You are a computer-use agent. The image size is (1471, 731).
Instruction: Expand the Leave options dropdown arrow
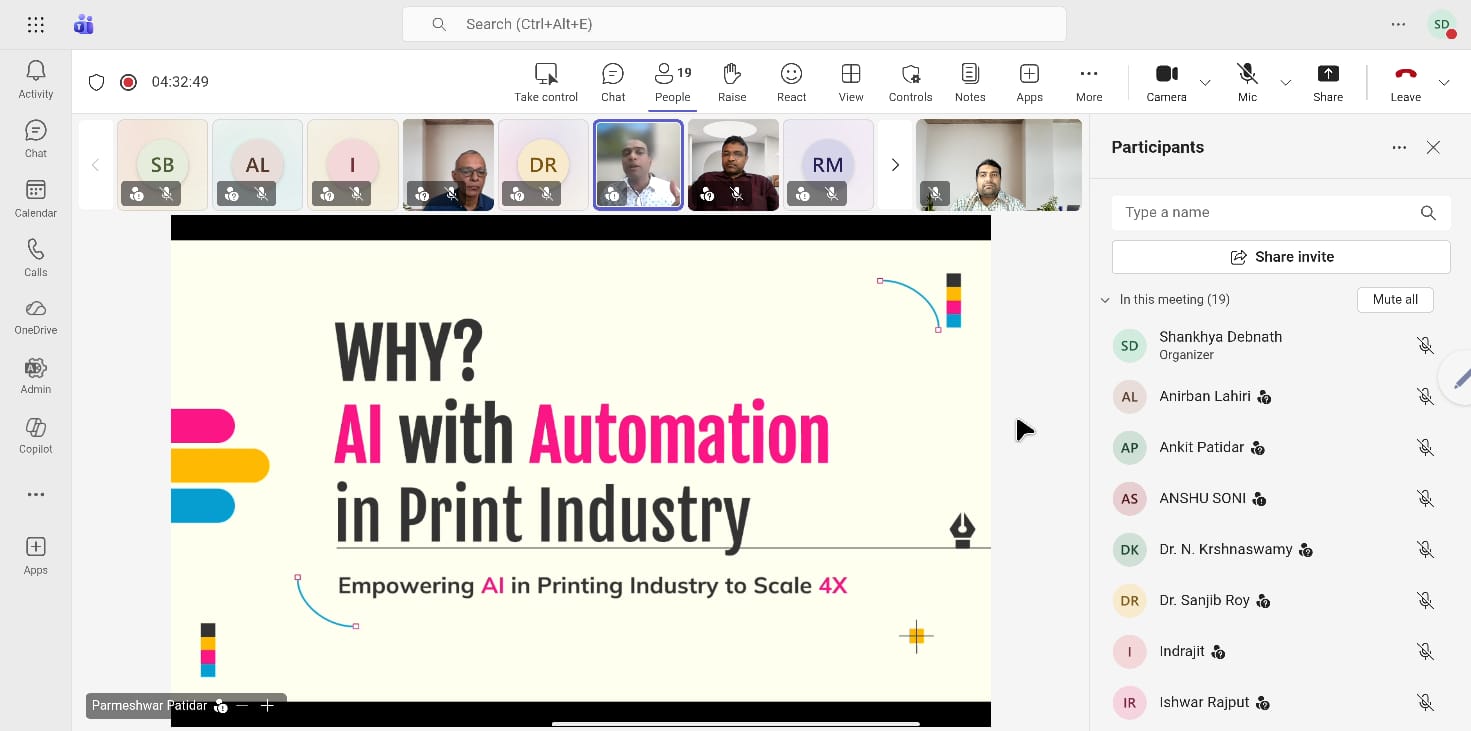coord(1443,82)
